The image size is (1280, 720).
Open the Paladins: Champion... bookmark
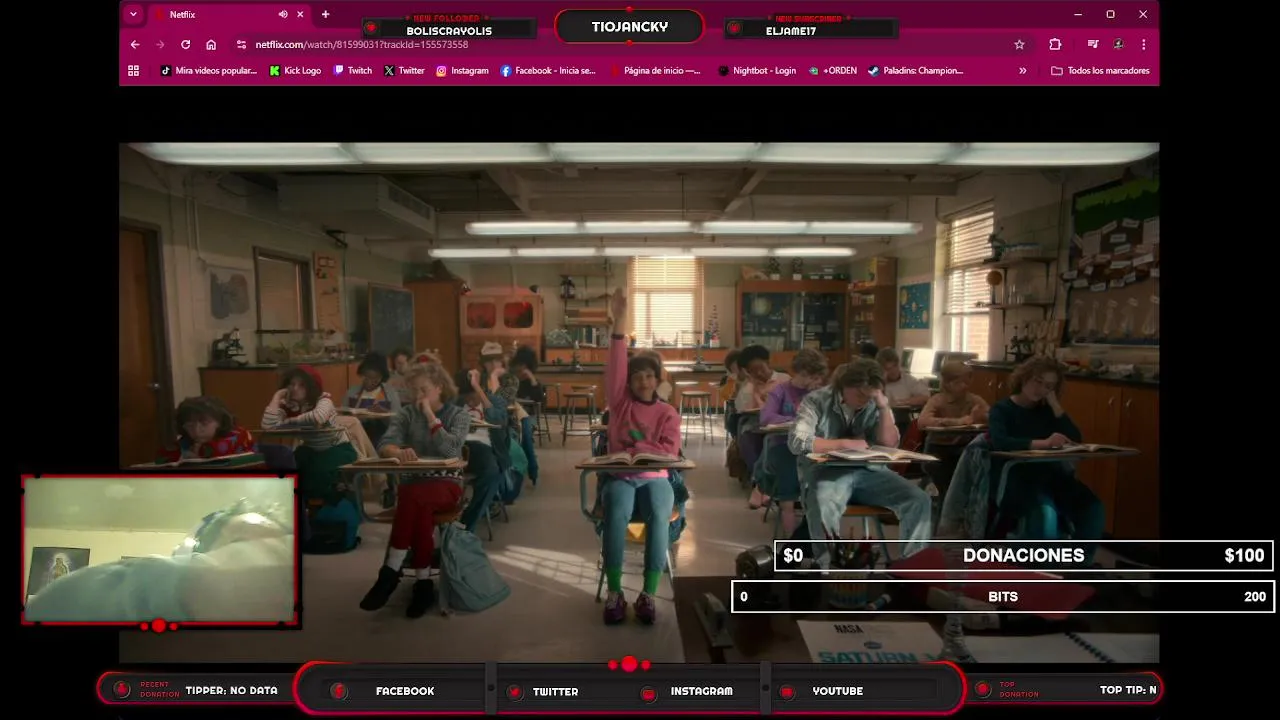[x=915, y=70]
